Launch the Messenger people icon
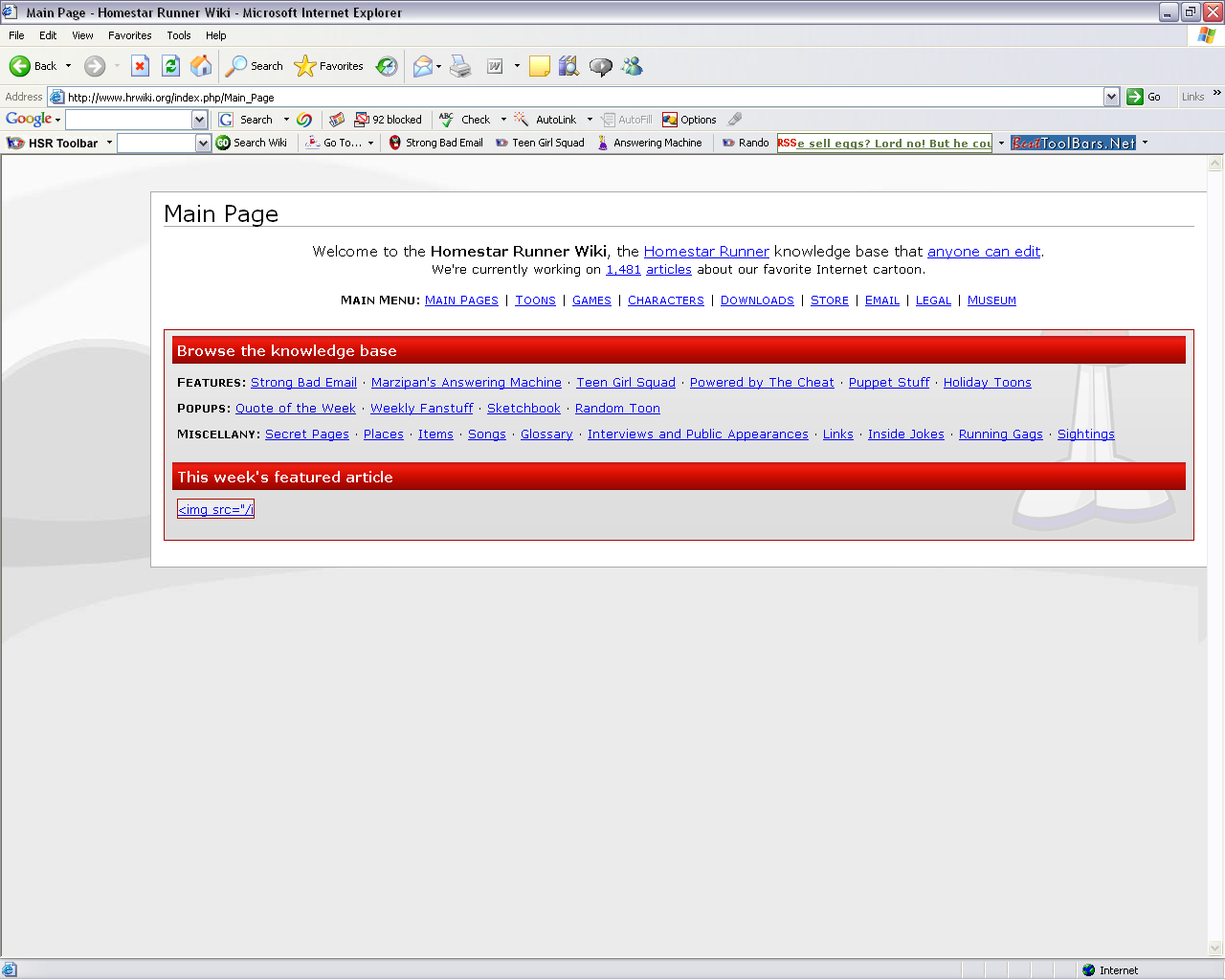Image resolution: width=1225 pixels, height=980 pixels. (632, 66)
